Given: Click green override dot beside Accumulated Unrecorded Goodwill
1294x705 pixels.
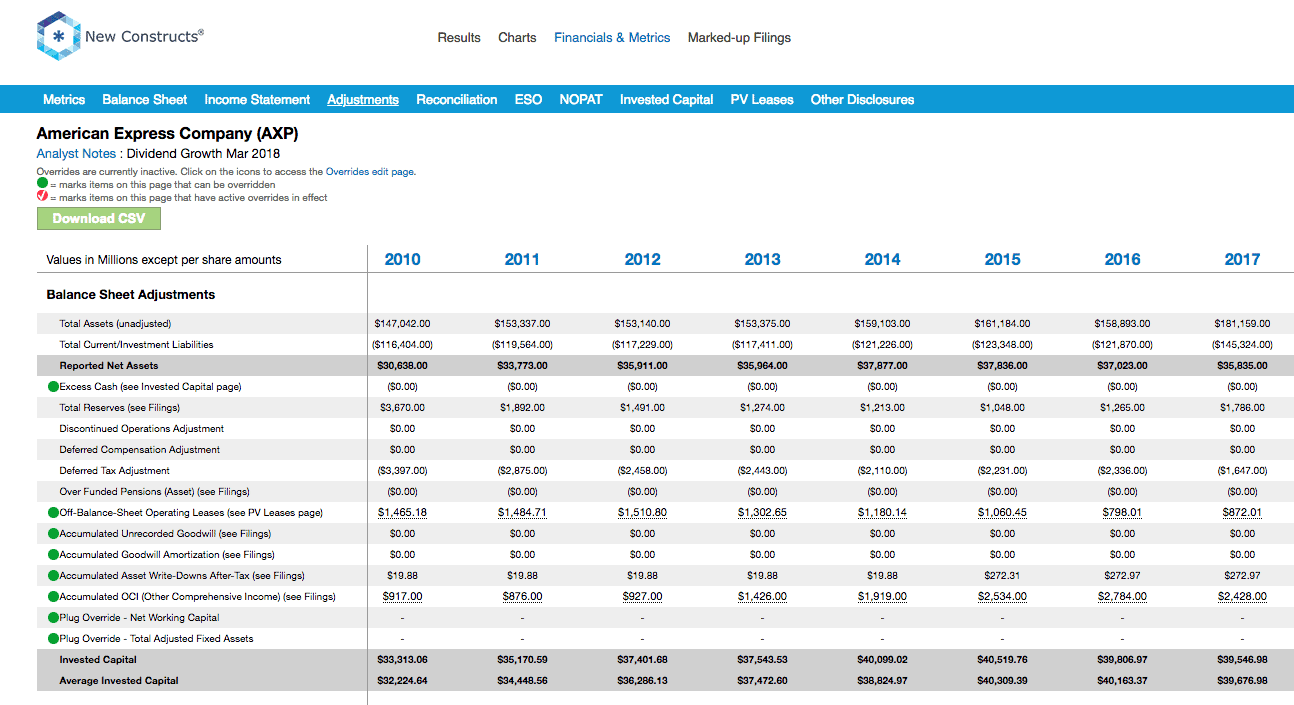Looking at the screenshot, I should (x=53, y=534).
